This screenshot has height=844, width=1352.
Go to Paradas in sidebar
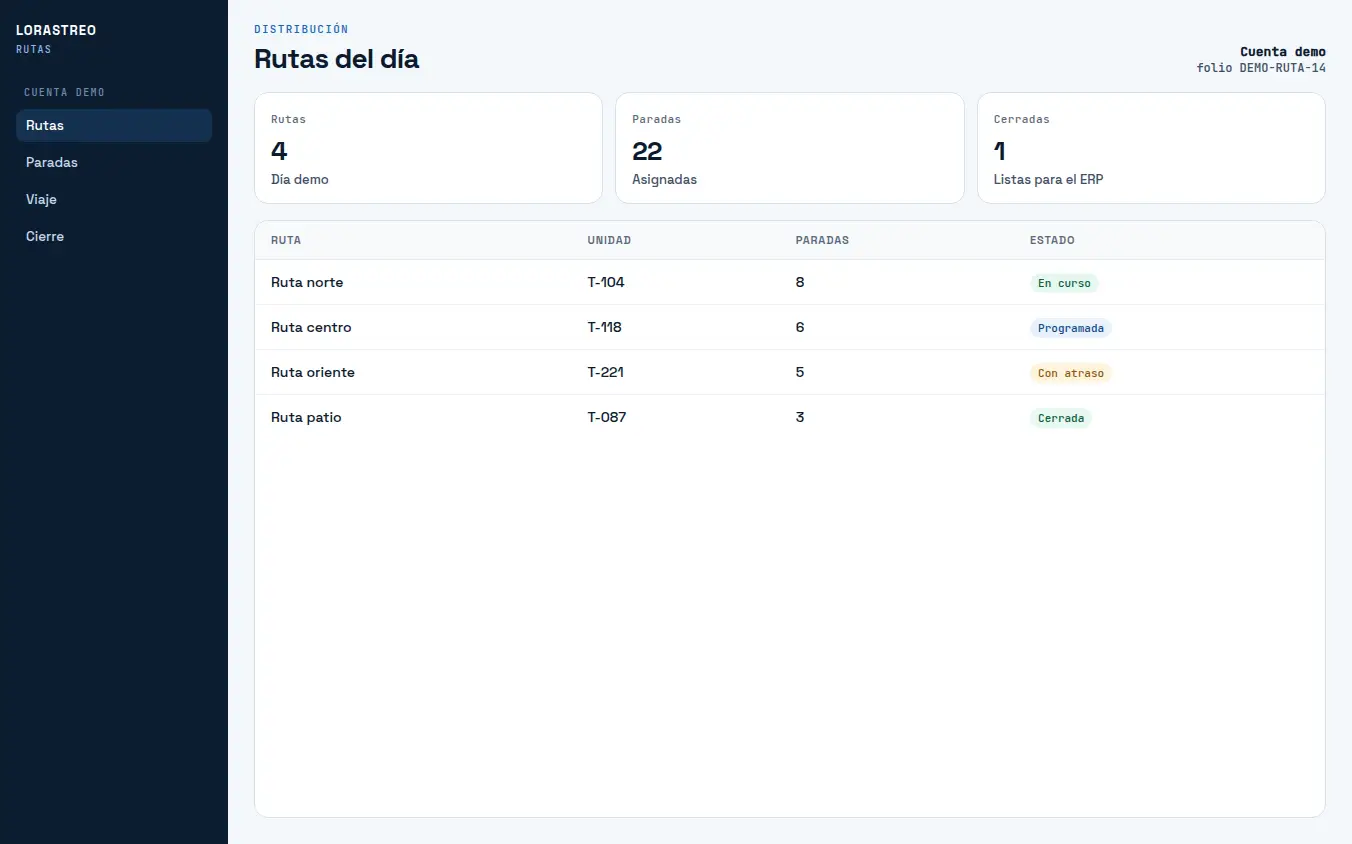[114, 162]
